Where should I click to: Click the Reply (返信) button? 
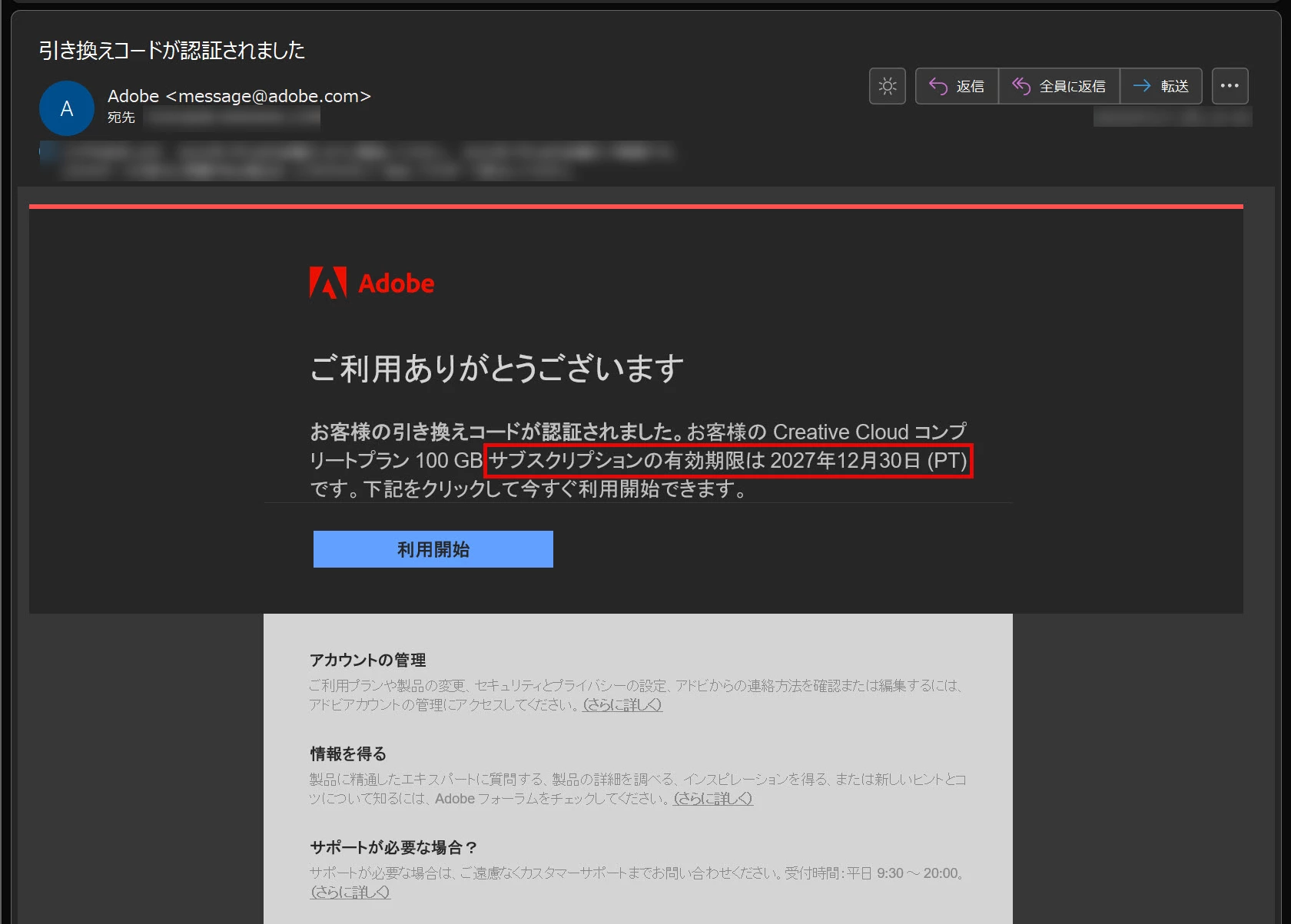[x=957, y=86]
